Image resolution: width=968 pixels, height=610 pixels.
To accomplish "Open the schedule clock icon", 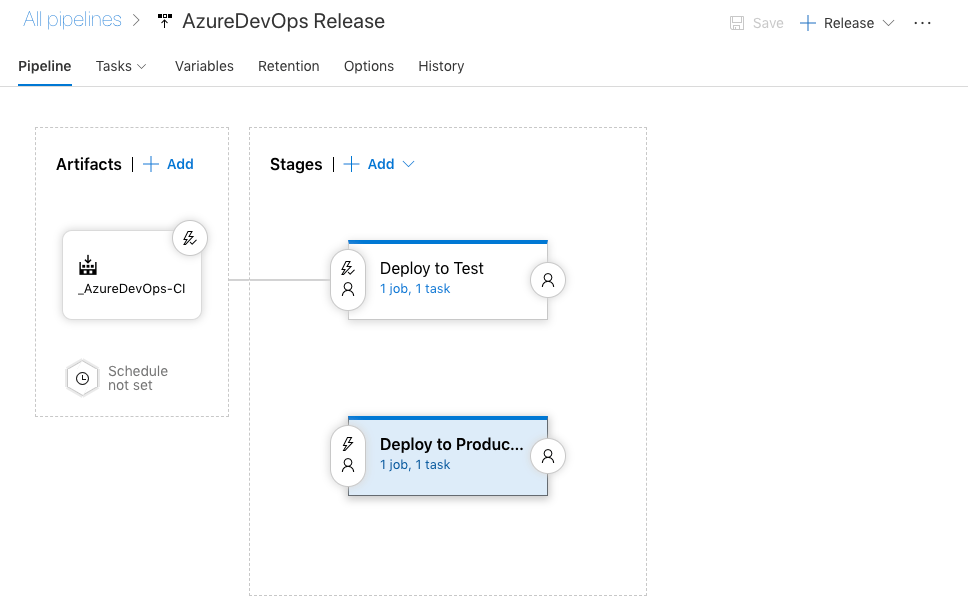I will (82, 378).
